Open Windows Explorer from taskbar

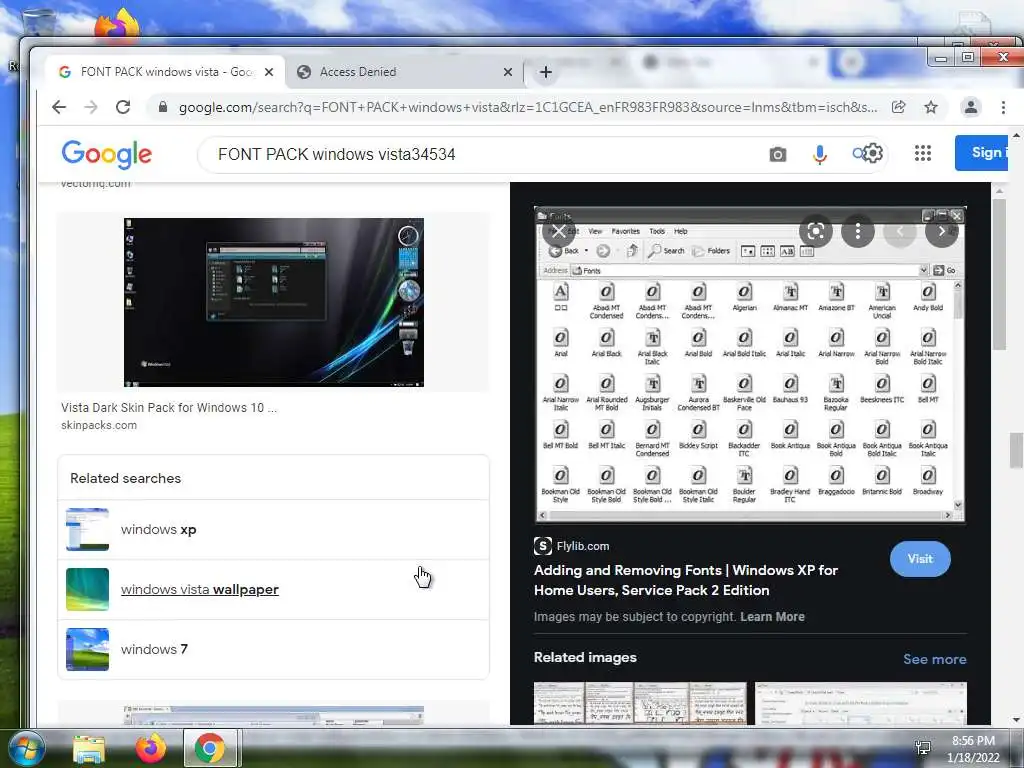[x=89, y=749]
